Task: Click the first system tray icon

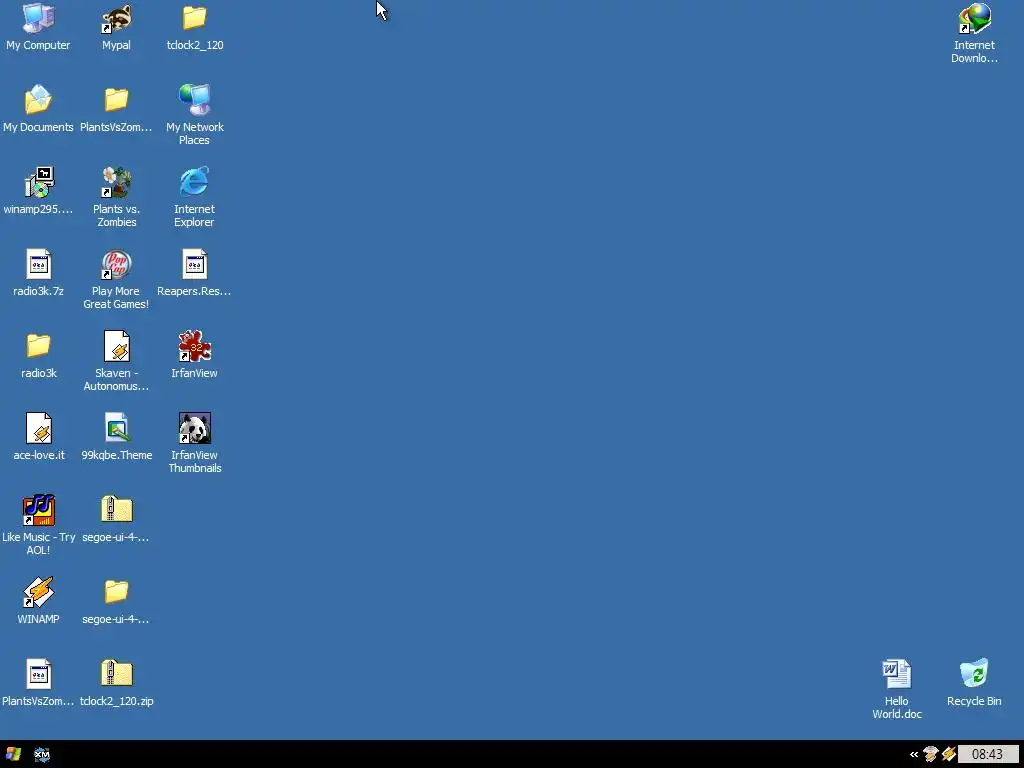Action: pos(931,754)
